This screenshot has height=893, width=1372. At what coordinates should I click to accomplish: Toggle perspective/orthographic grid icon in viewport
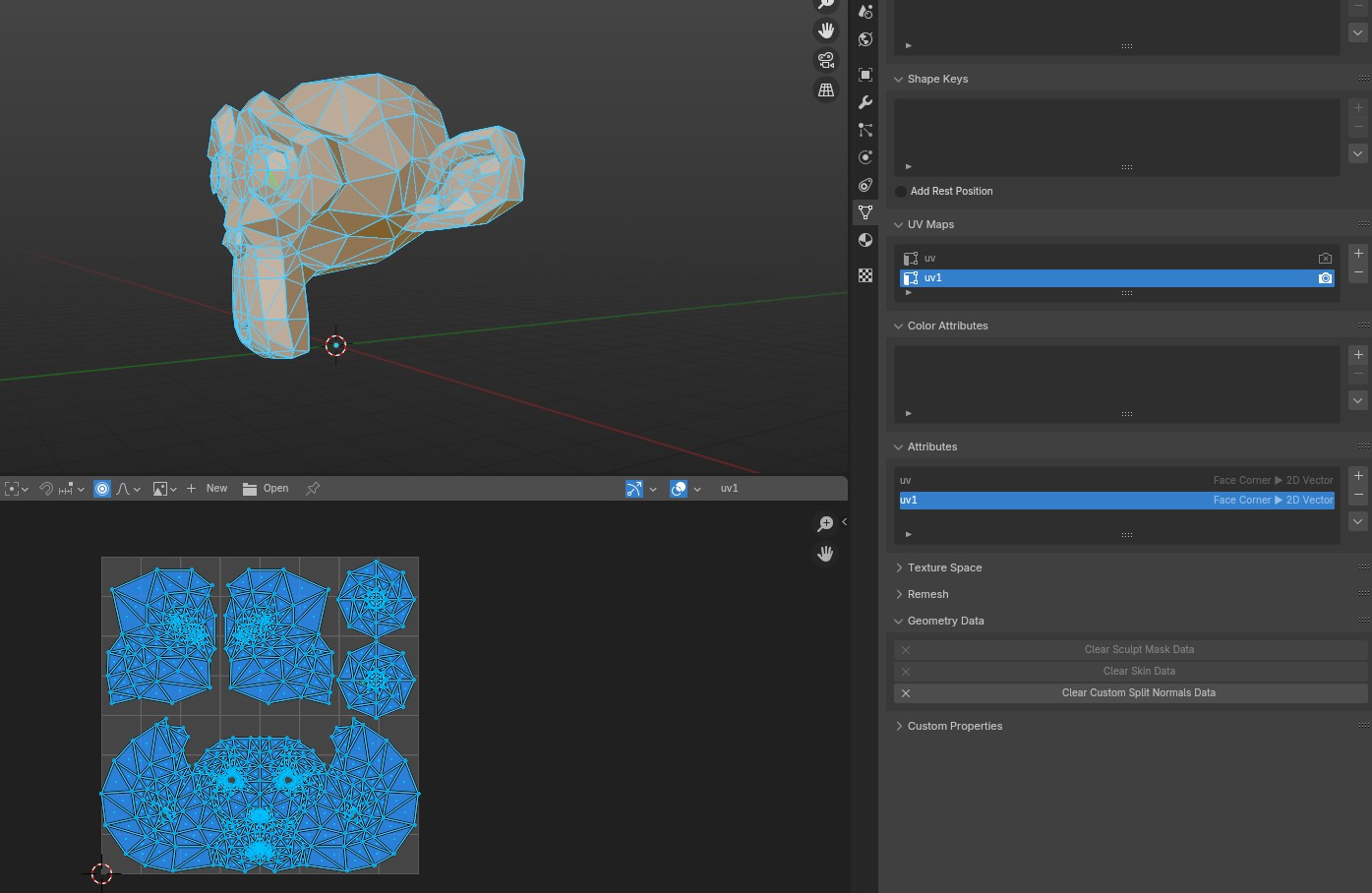pyautogui.click(x=826, y=90)
